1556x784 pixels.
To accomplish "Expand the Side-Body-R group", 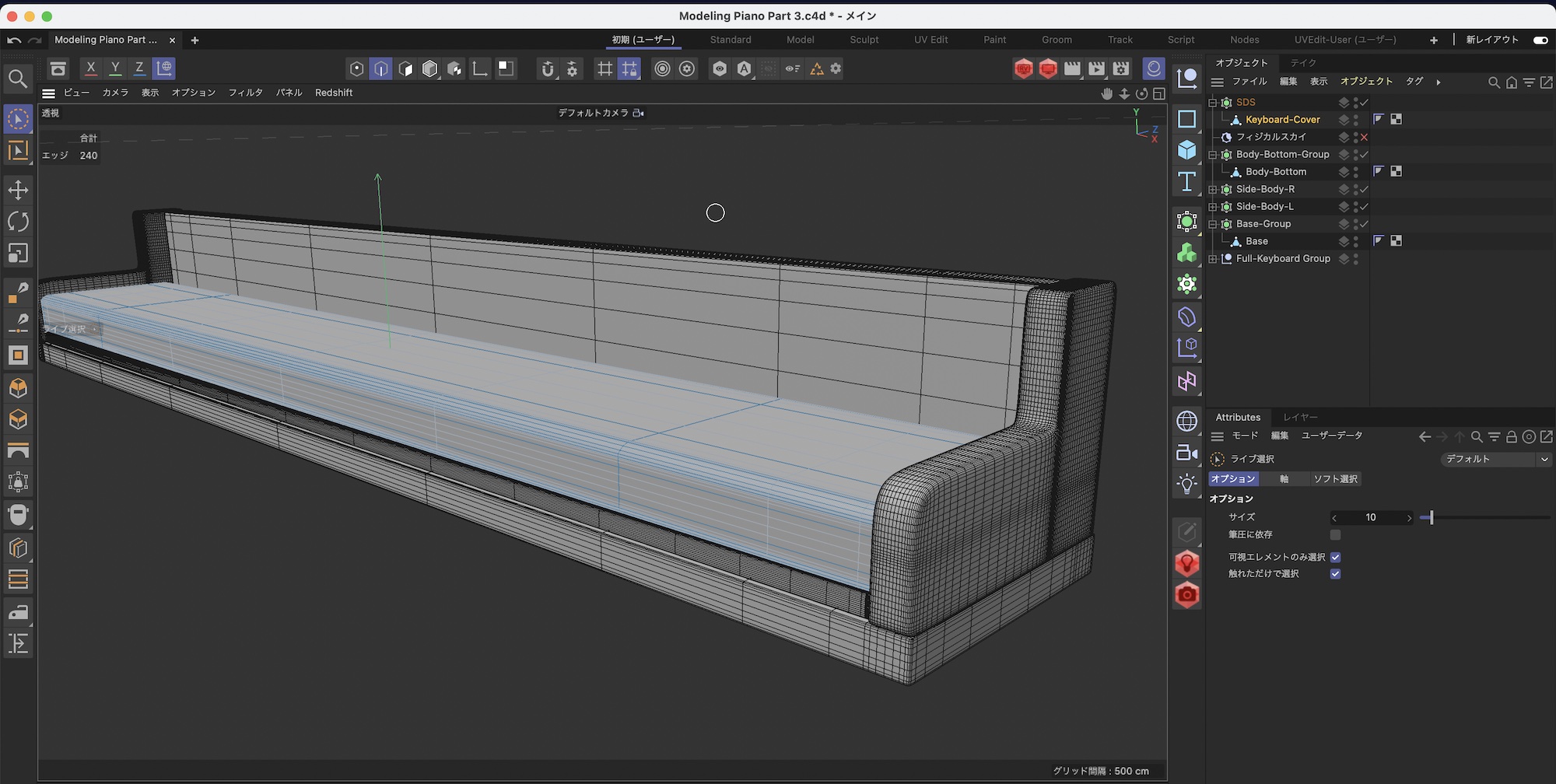I will pyautogui.click(x=1212, y=189).
